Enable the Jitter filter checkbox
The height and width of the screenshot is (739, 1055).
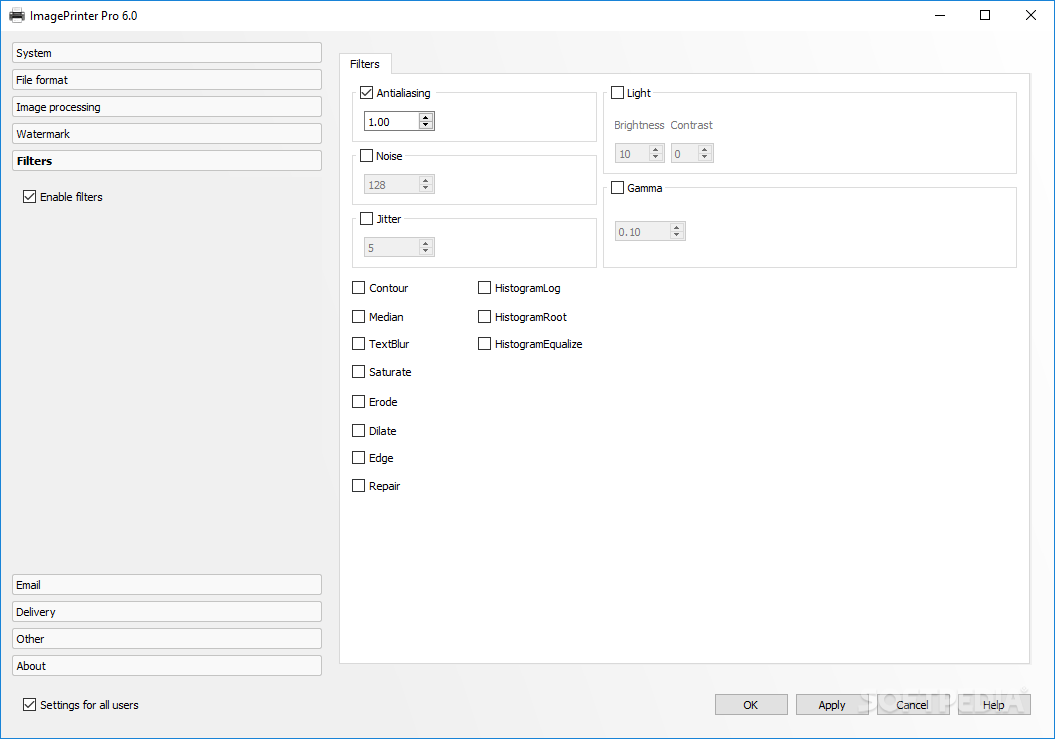(367, 219)
